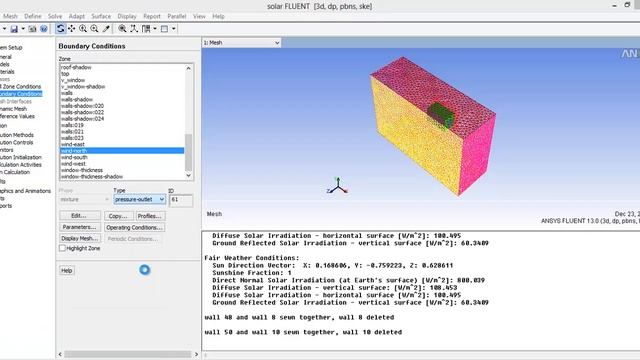This screenshot has height=360, width=640.
Task: Open the Arrange Workspace dropdown arrow
Action: coord(155,29)
